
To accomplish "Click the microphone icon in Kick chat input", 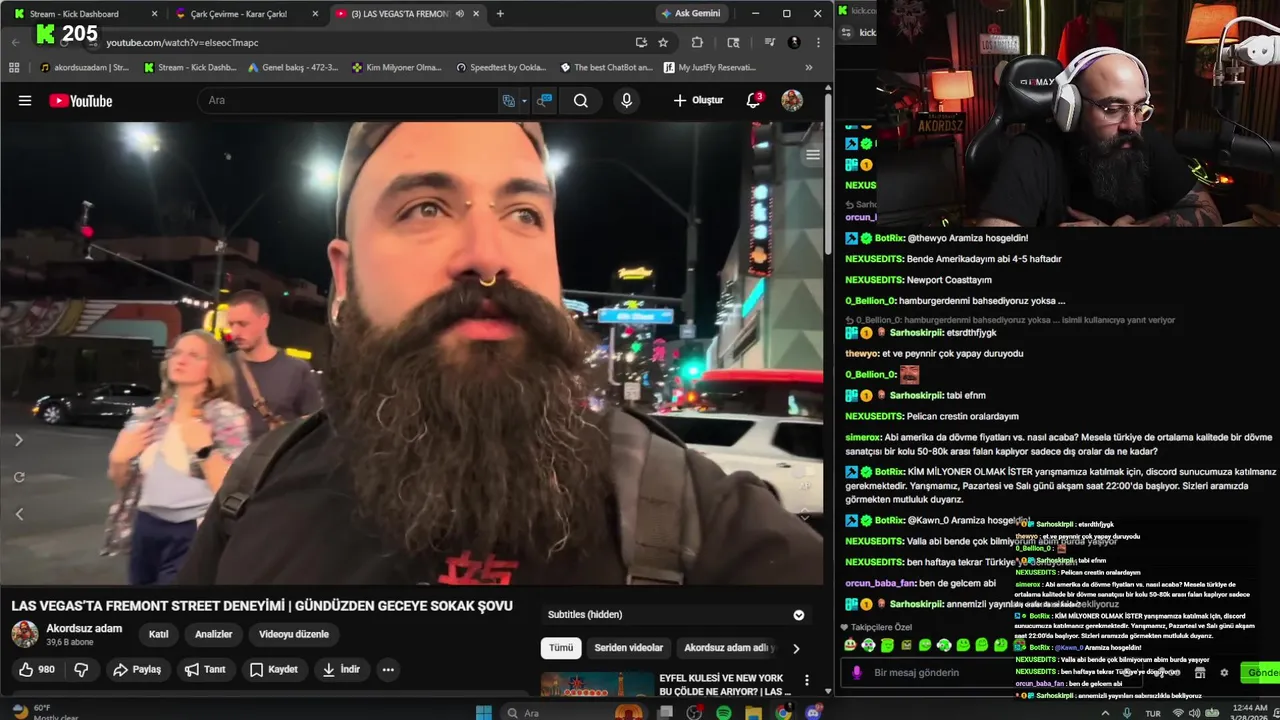I will pos(856,672).
